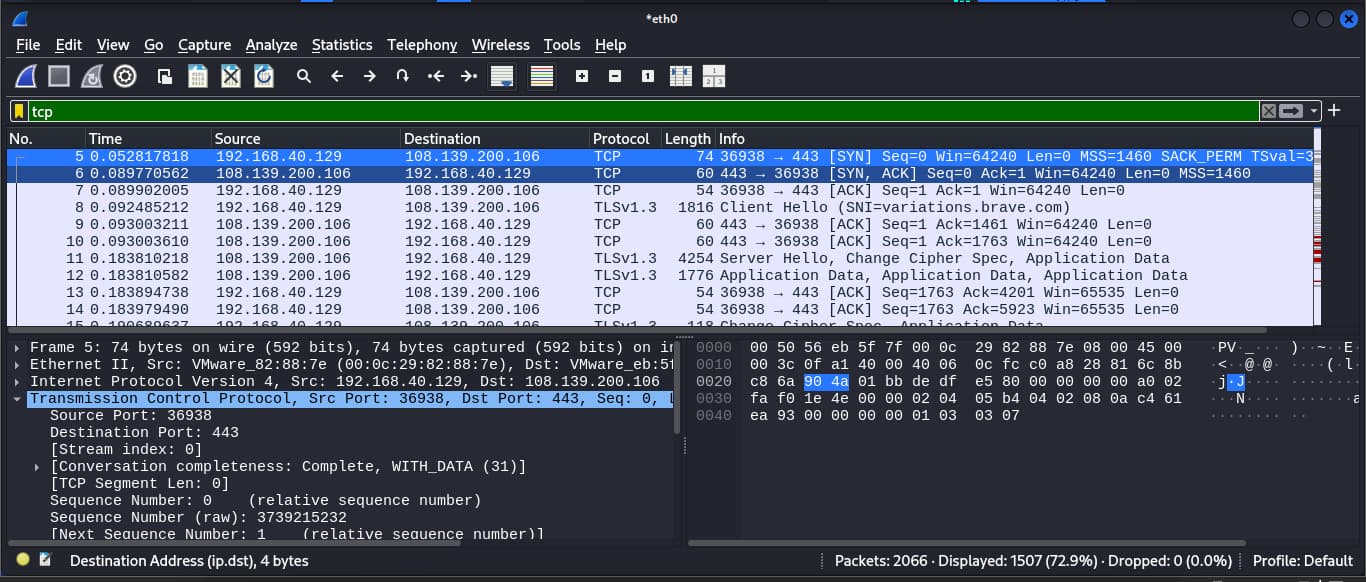Viewport: 1366px width, 582px height.
Task: Clear the display filter
Action: (1268, 111)
